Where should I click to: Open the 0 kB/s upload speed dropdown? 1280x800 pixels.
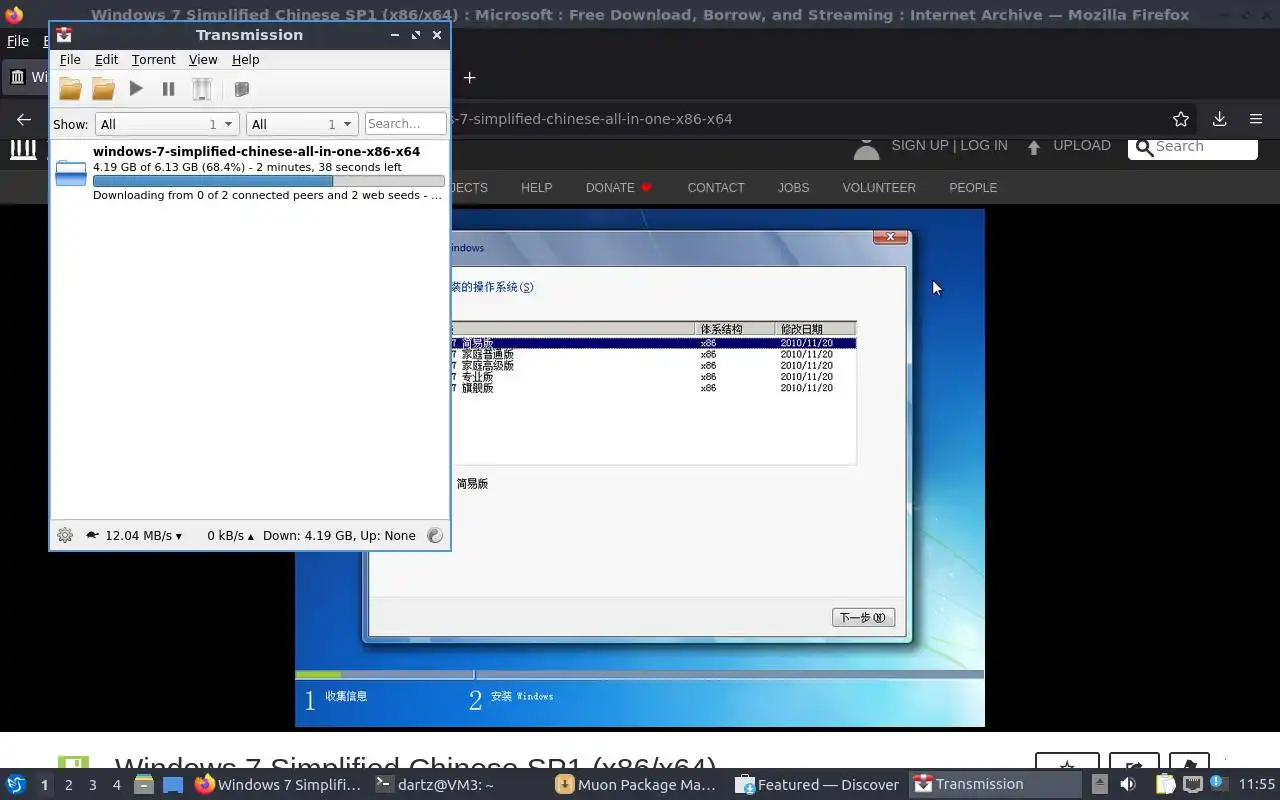pos(230,535)
